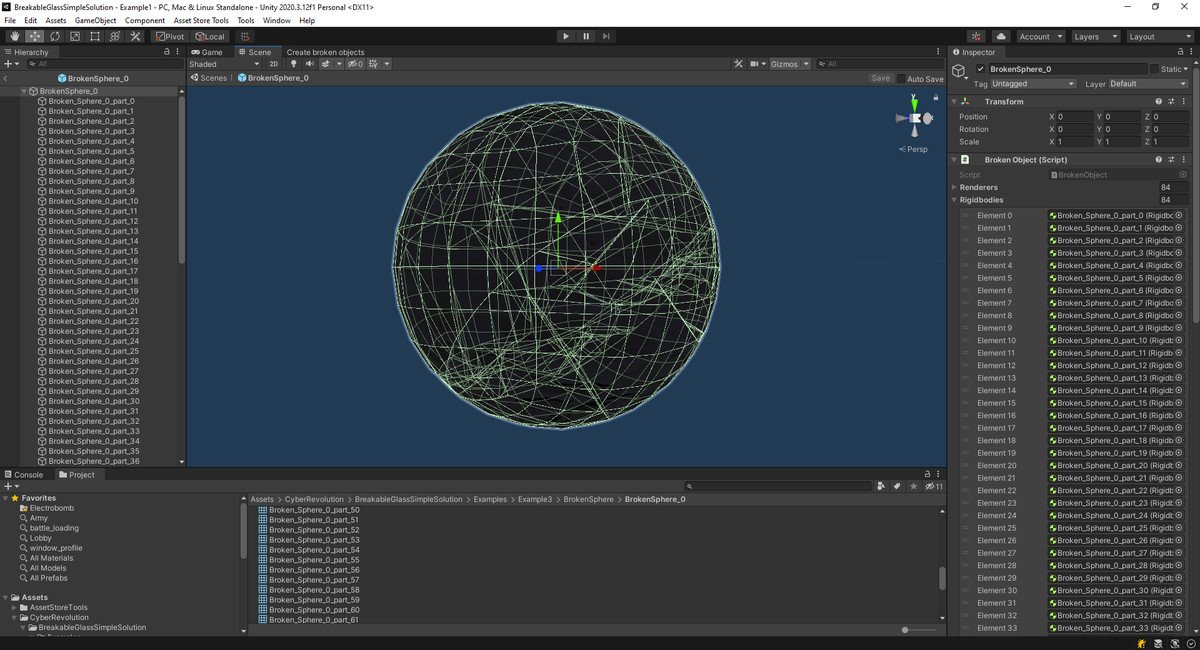Toggle scene lighting bulb icon
Screen dimensions: 1200x650
tap(294, 64)
